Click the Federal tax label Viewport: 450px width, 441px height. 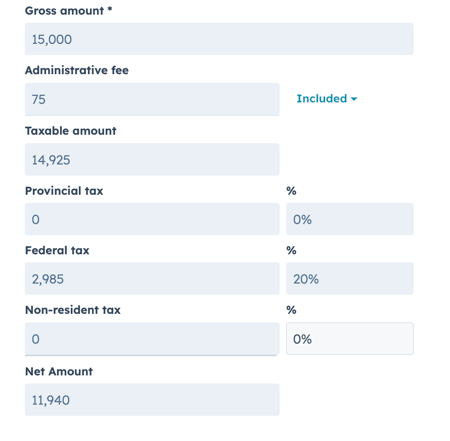pos(57,250)
